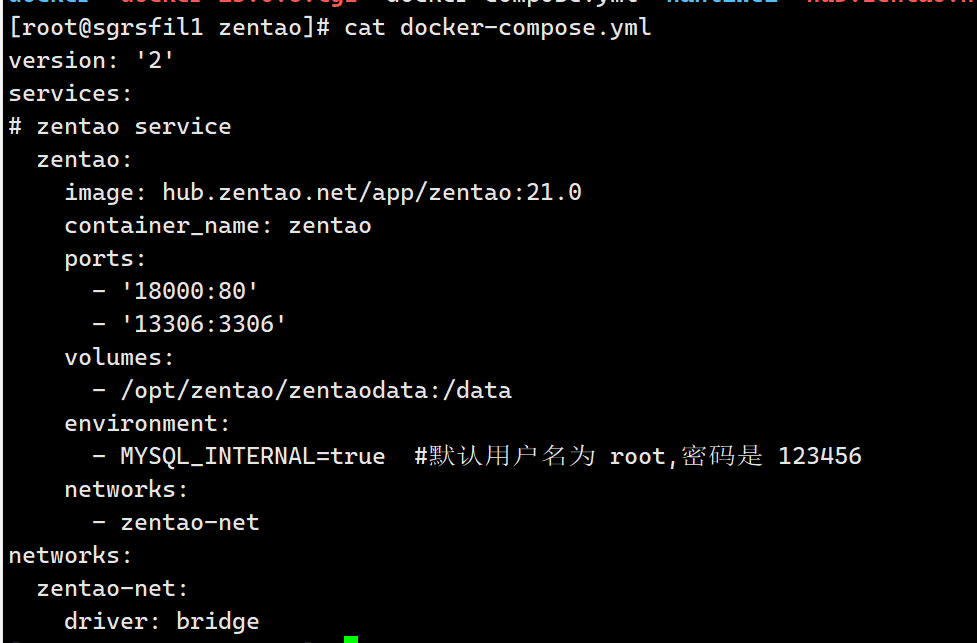Click the /opt/zentao/zentaodata:/data path
The height and width of the screenshot is (643, 977).
[317, 391]
